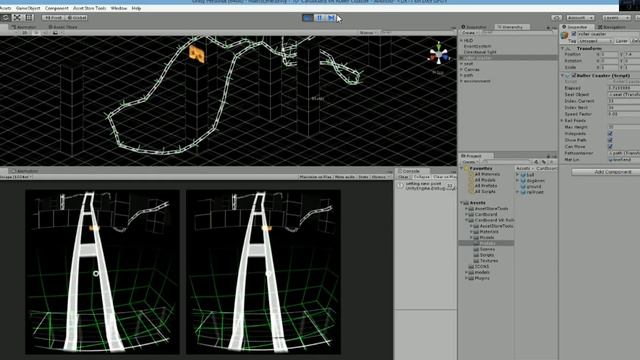640x360 pixels.
Task: Select the orange Cardboard camera gizmo in the scene
Action: (197, 54)
